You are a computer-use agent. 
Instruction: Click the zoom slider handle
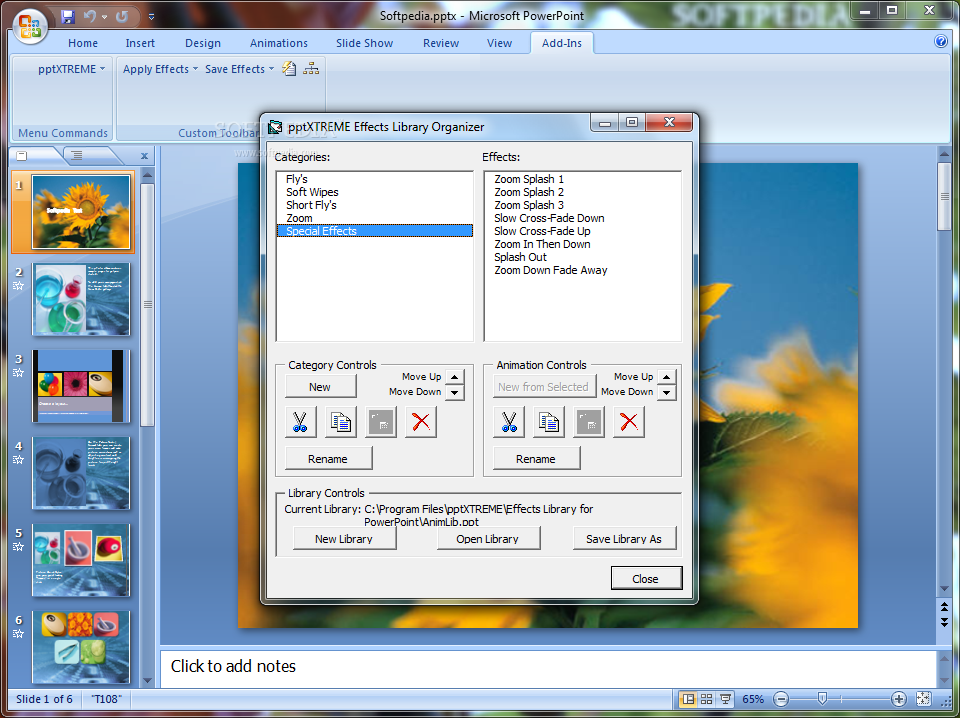point(822,698)
